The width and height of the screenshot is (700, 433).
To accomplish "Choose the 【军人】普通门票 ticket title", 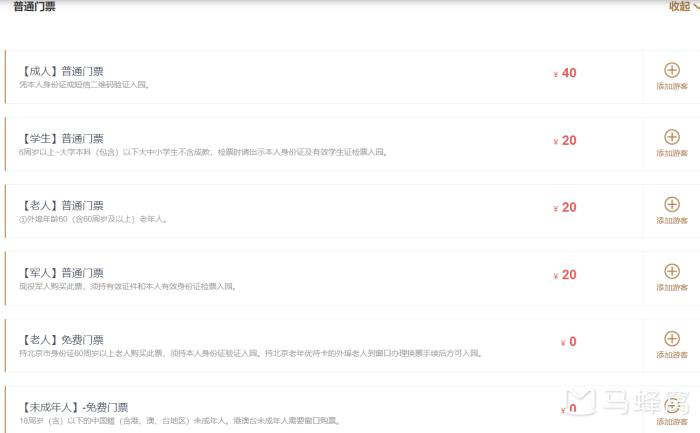I will click(x=61, y=273).
